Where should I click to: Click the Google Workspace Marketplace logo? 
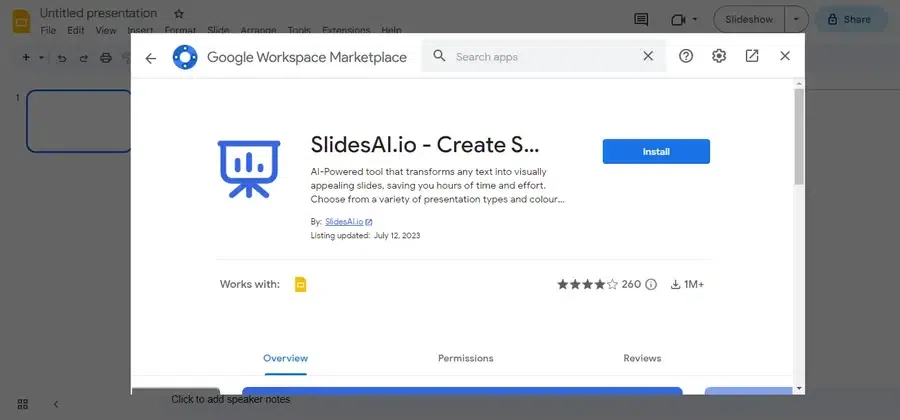pyautogui.click(x=185, y=57)
